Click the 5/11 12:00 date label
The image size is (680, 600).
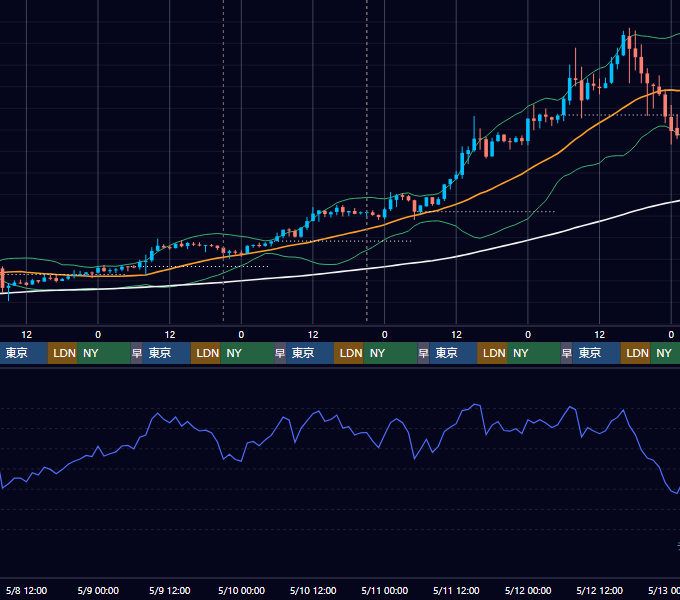pos(456,590)
